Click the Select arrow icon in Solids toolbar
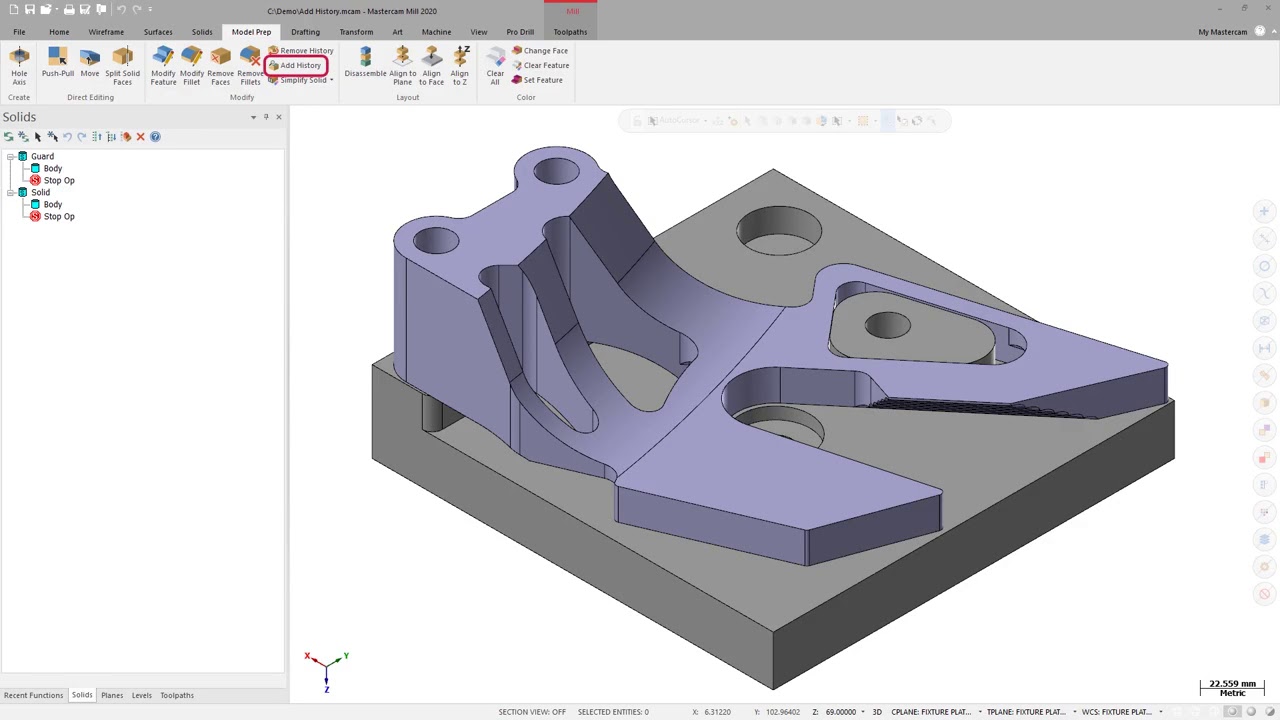Image resolution: width=1280 pixels, height=720 pixels. [38, 137]
